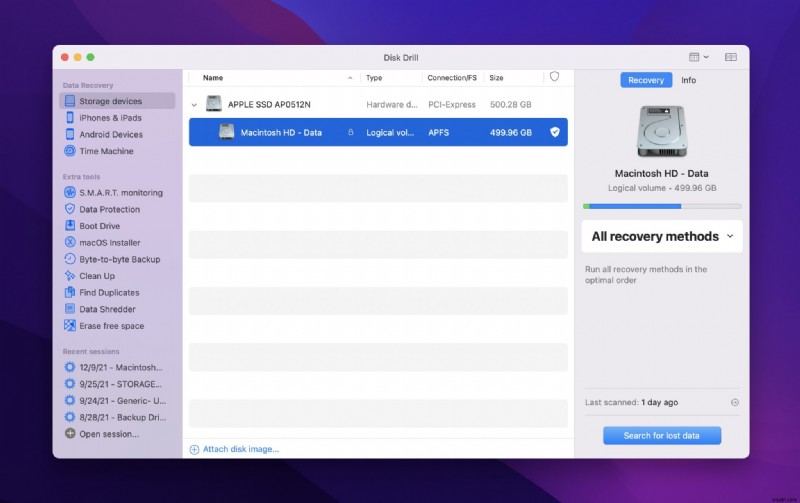Click the 500.28 GB size cell

510,105
